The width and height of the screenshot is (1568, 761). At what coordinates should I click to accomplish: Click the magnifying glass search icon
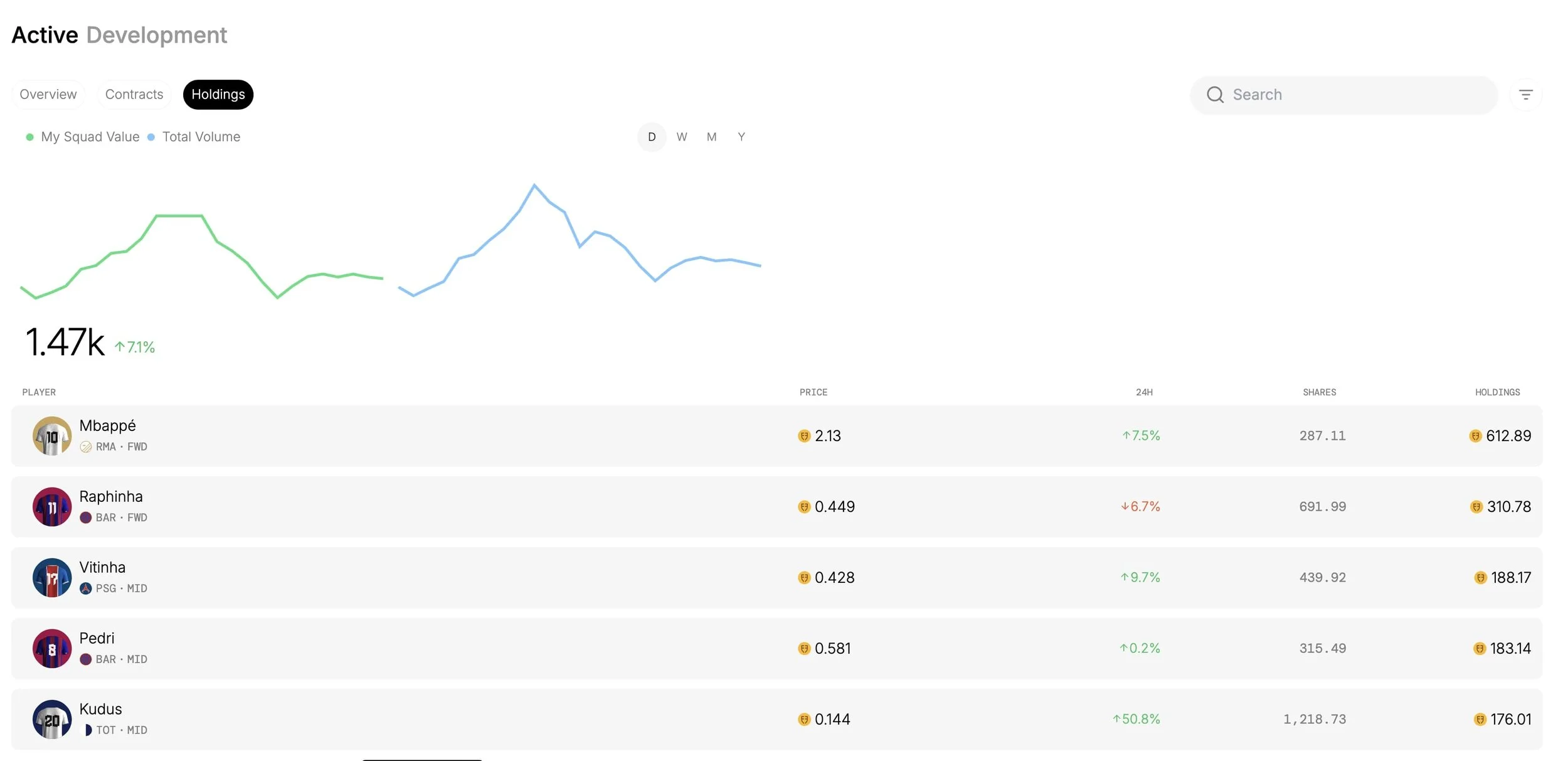1215,95
